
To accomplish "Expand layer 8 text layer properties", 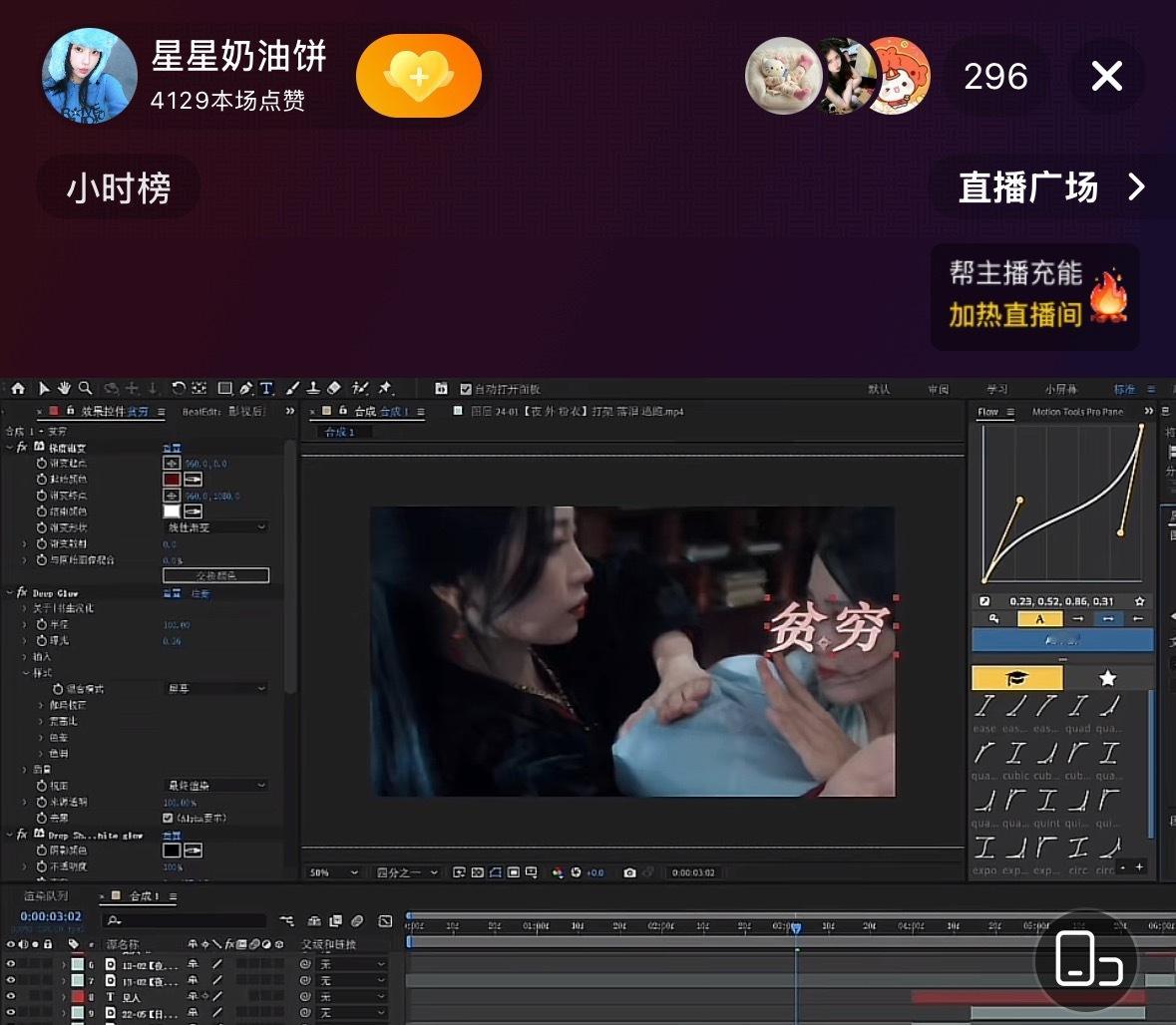I will (64, 997).
